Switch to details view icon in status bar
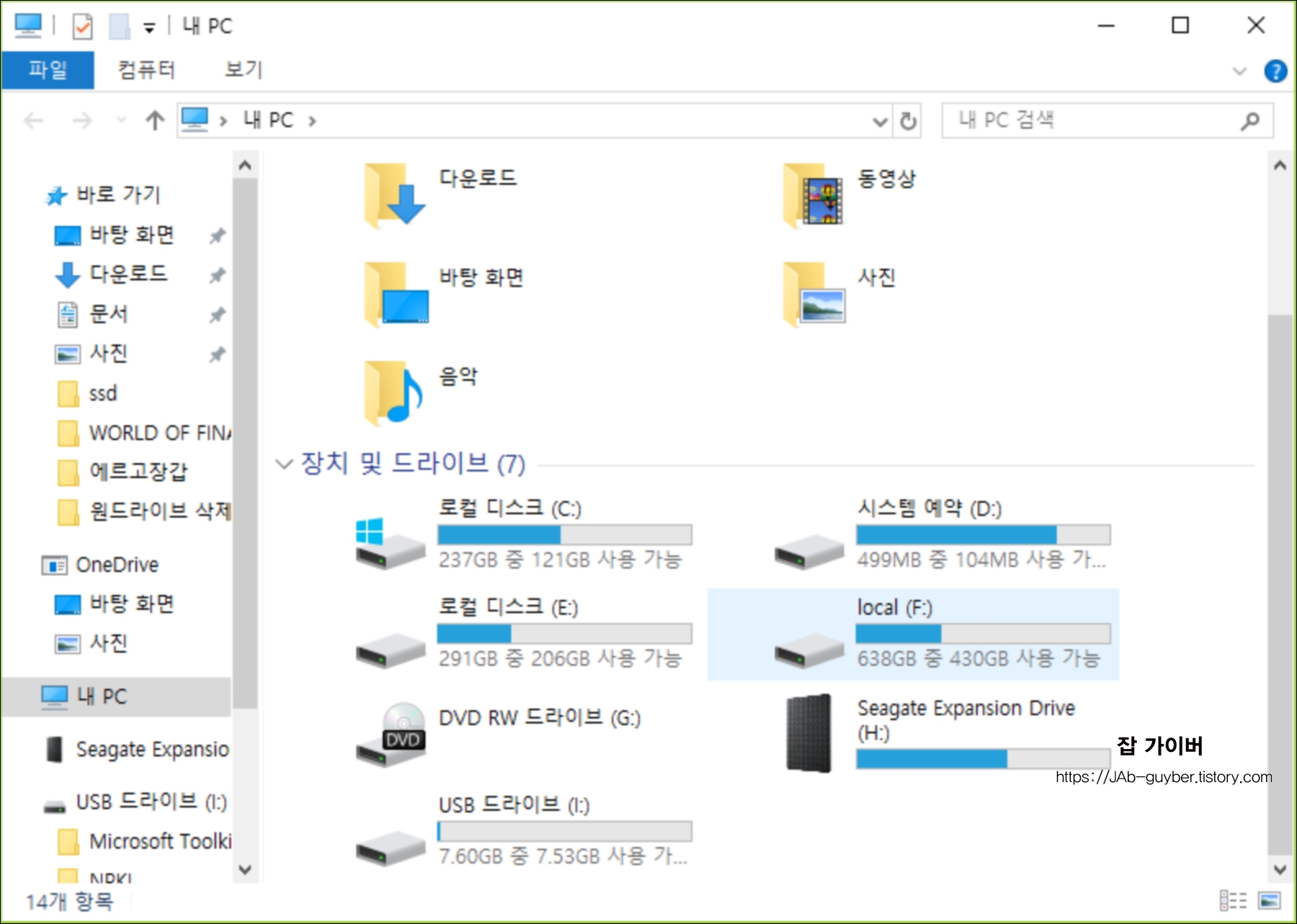The height and width of the screenshot is (924, 1297). tap(1233, 900)
